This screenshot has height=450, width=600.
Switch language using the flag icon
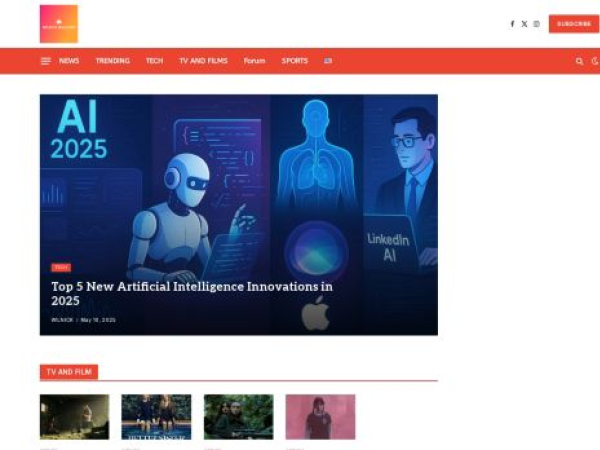(x=328, y=61)
